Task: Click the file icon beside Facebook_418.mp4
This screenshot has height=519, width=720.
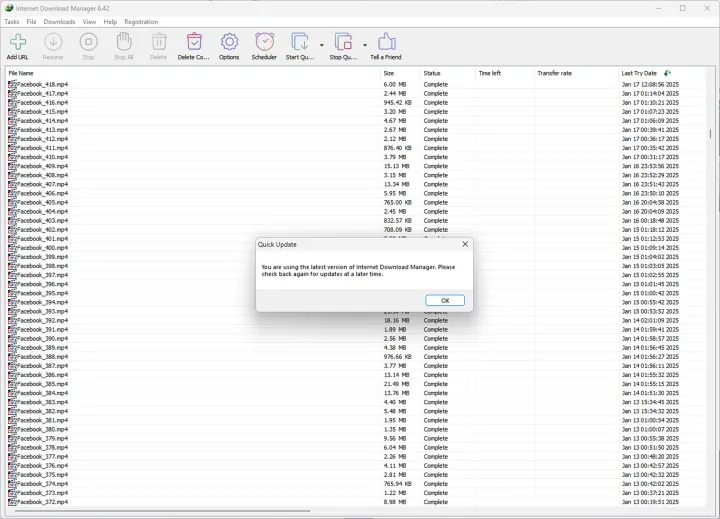Action: pos(12,85)
